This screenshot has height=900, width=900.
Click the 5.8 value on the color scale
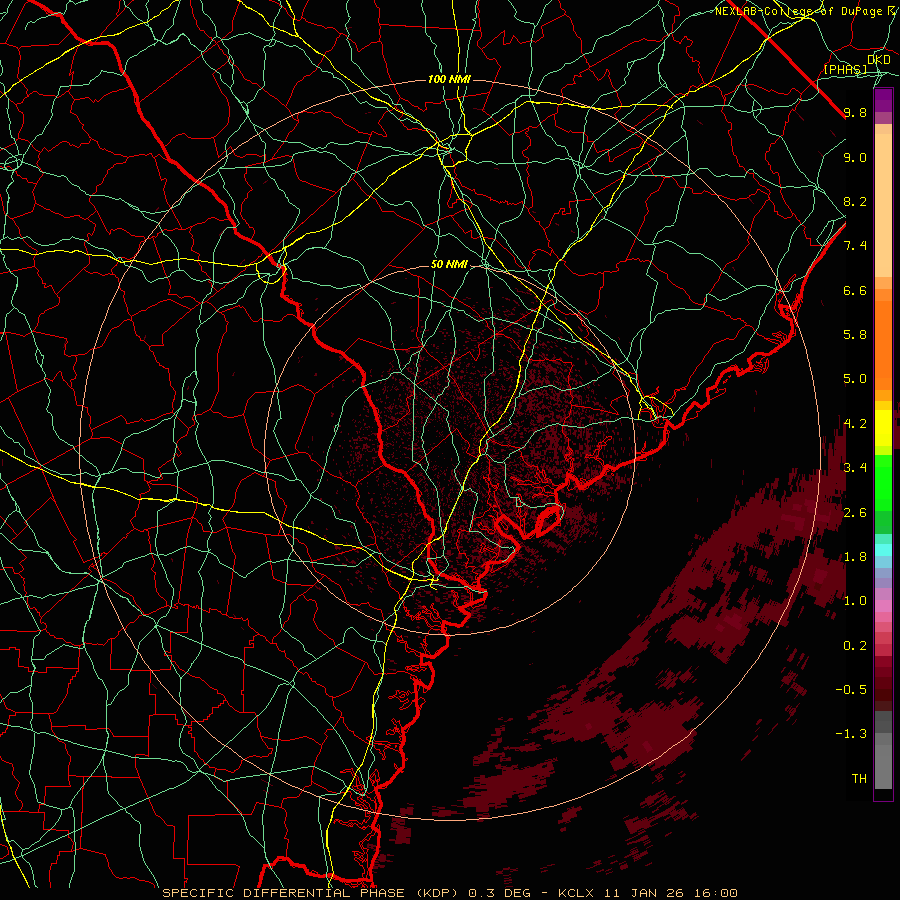click(855, 335)
